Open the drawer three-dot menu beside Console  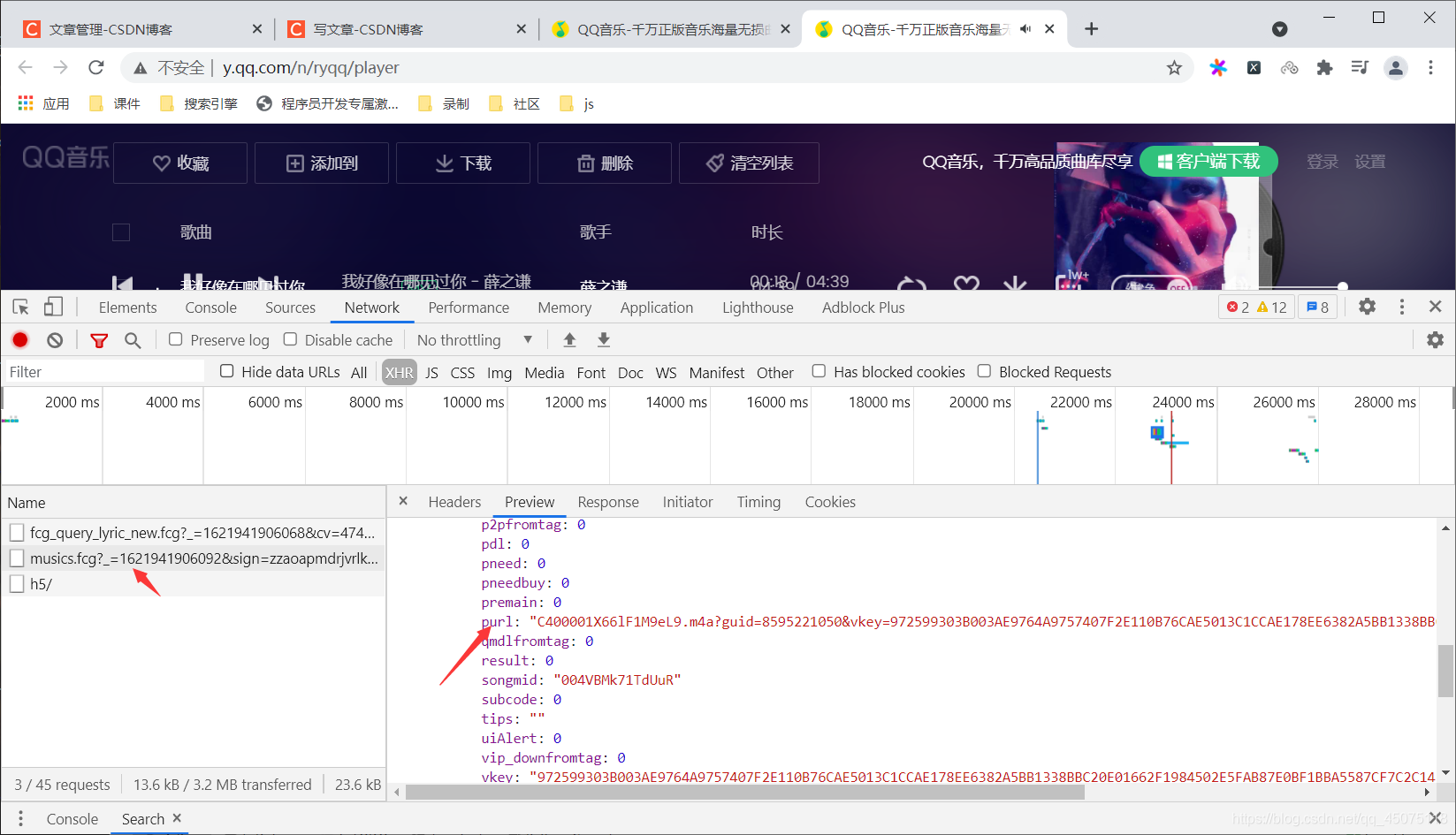tap(20, 819)
